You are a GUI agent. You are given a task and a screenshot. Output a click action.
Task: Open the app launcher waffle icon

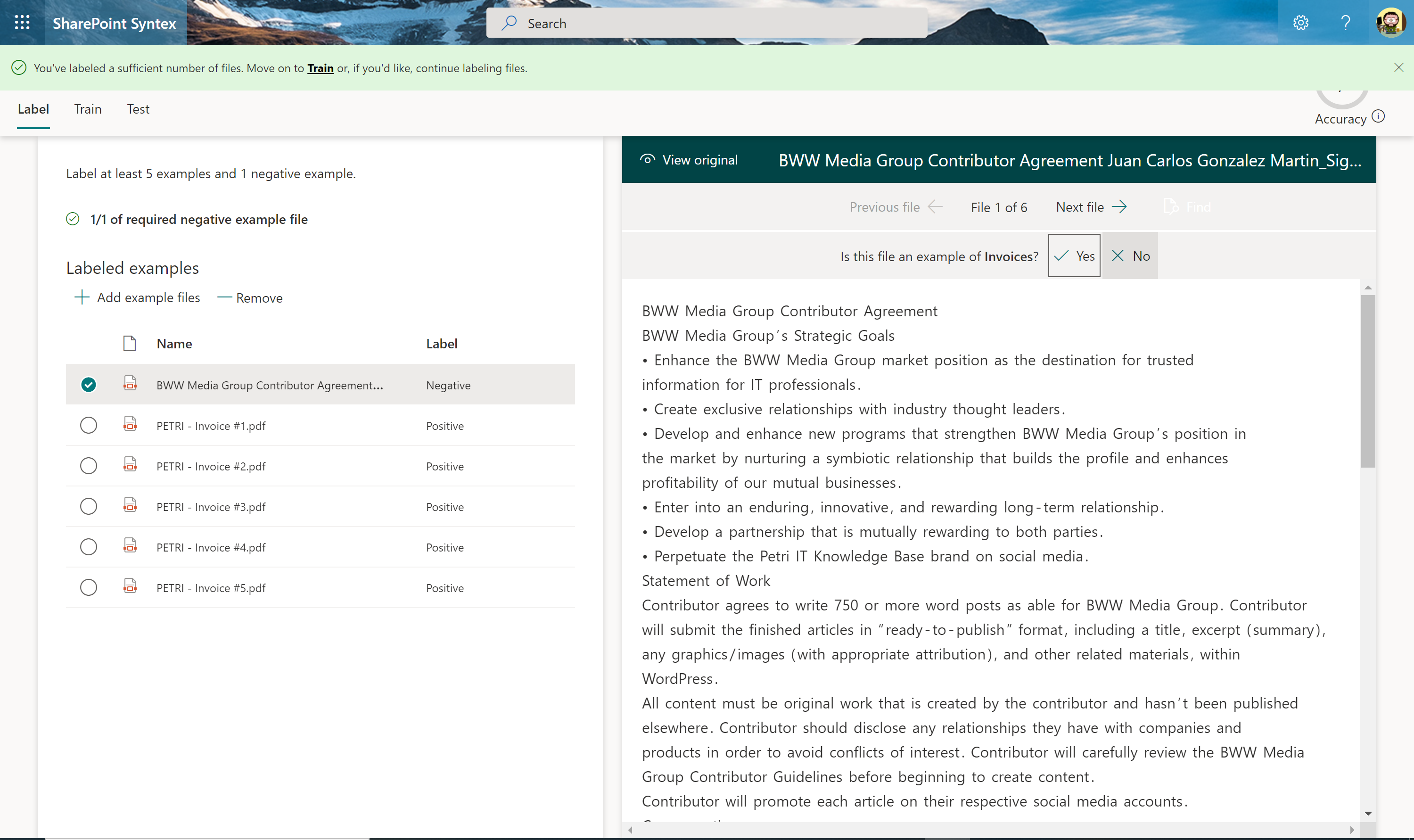22,23
